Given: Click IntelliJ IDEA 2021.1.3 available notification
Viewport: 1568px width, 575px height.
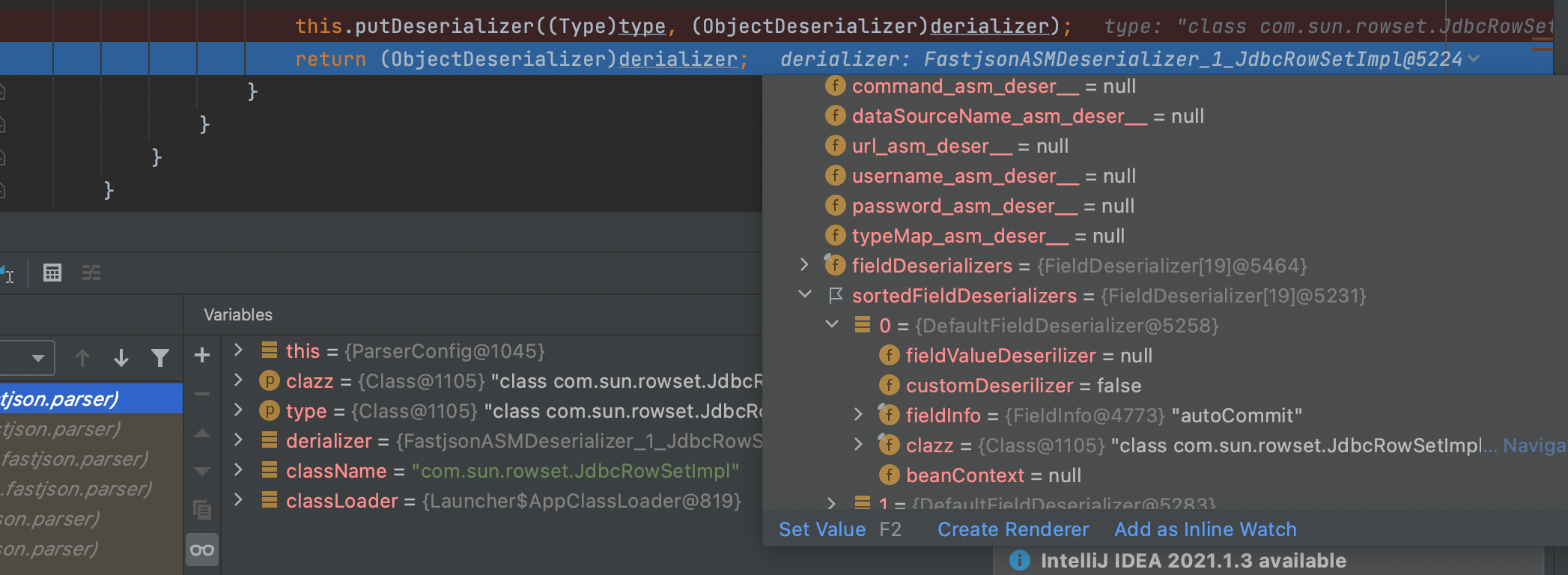Looking at the screenshot, I should coord(1193,560).
